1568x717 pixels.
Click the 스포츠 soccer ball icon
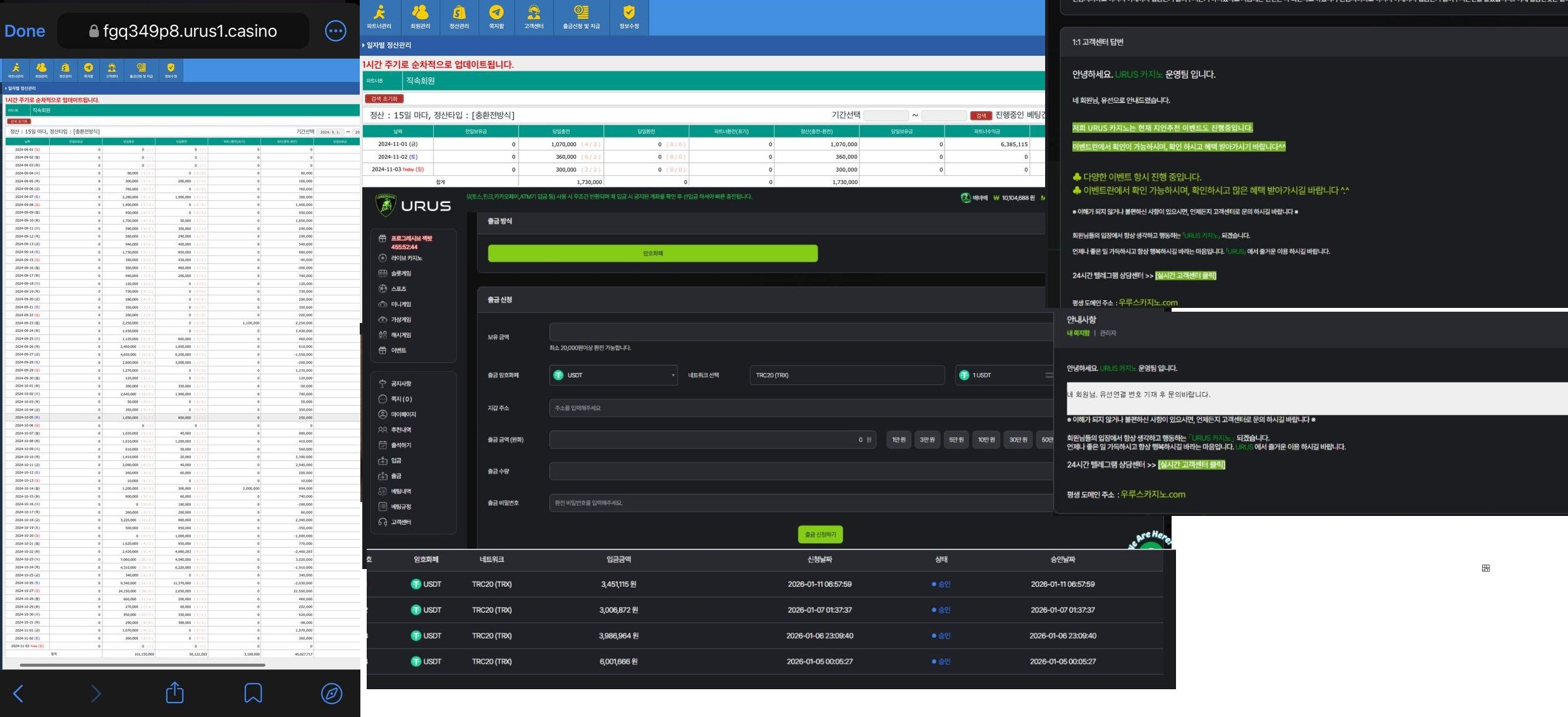click(383, 288)
